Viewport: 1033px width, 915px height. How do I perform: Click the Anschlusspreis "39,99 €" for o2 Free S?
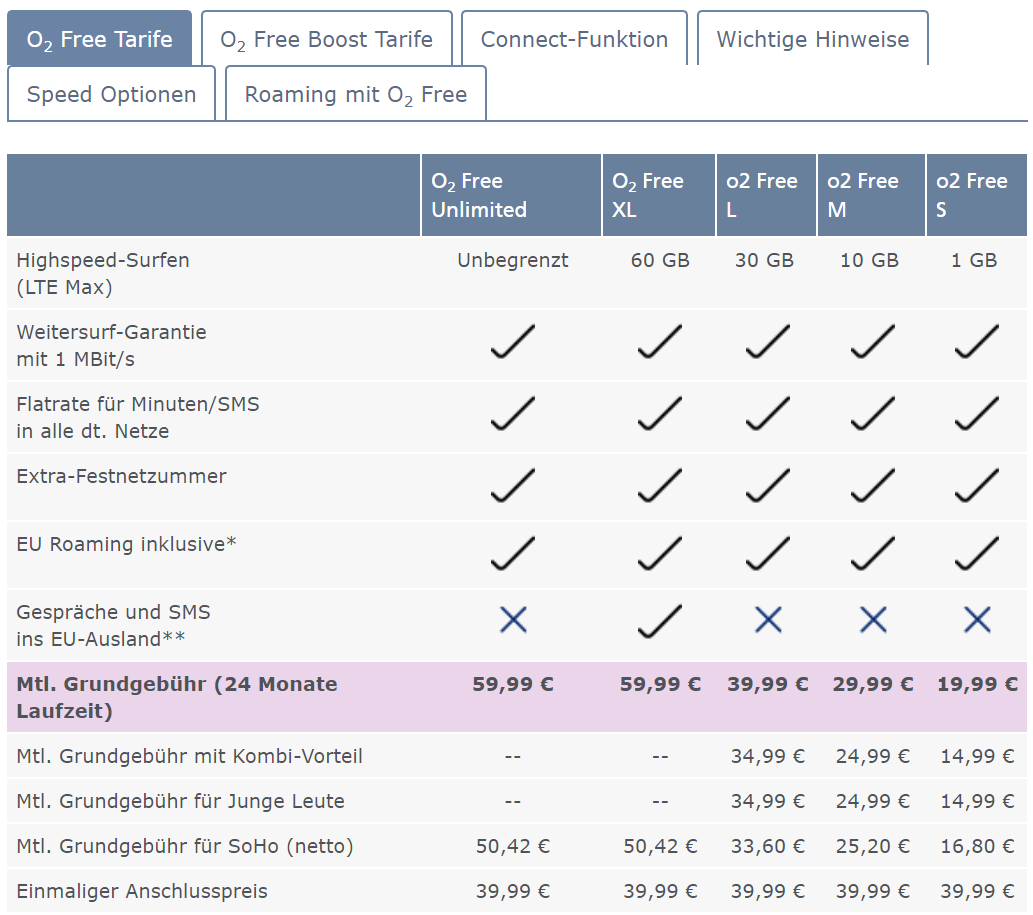click(978, 891)
